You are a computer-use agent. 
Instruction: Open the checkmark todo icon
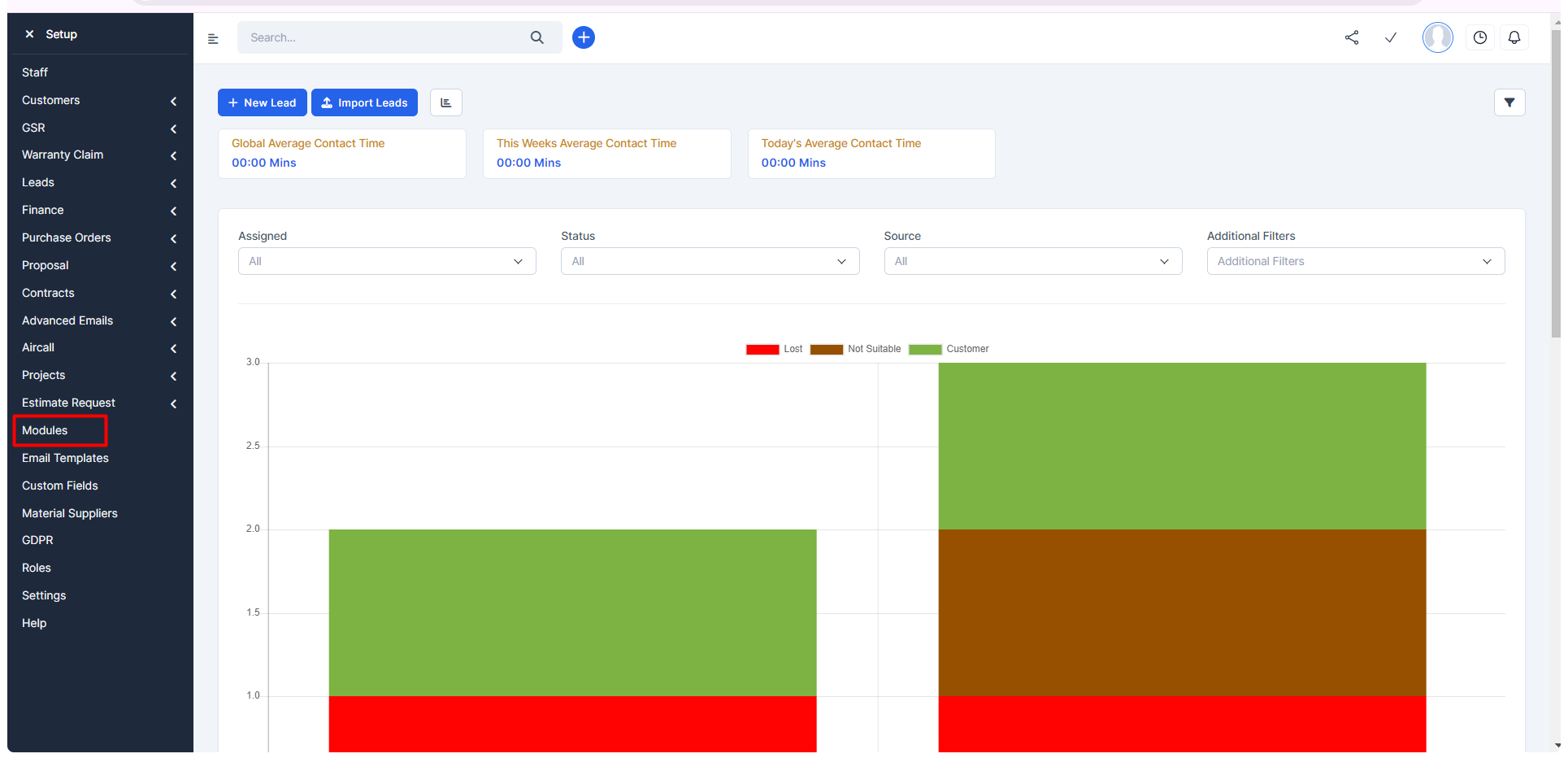pos(1391,37)
